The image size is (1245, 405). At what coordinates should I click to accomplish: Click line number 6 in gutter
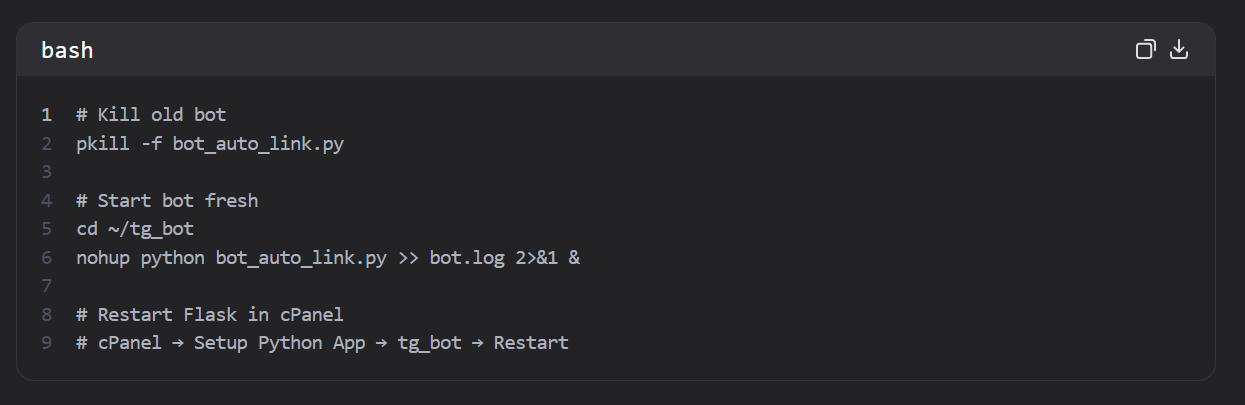pyautogui.click(x=46, y=258)
